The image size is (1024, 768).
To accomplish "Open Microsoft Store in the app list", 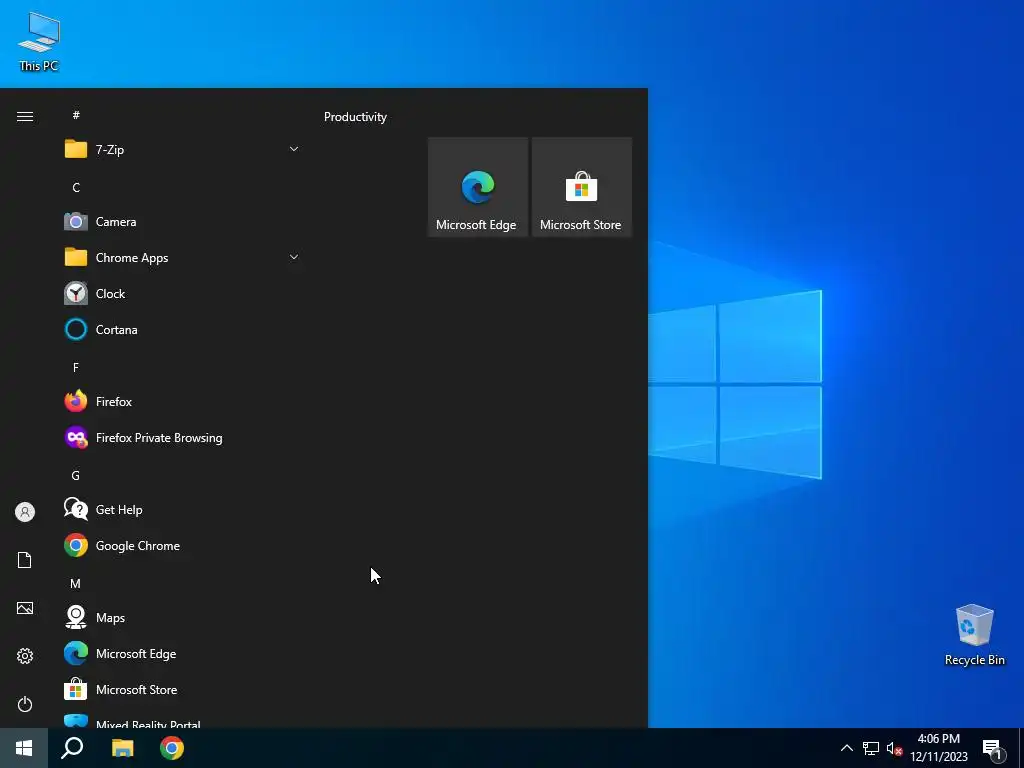I will click(x=182, y=690).
